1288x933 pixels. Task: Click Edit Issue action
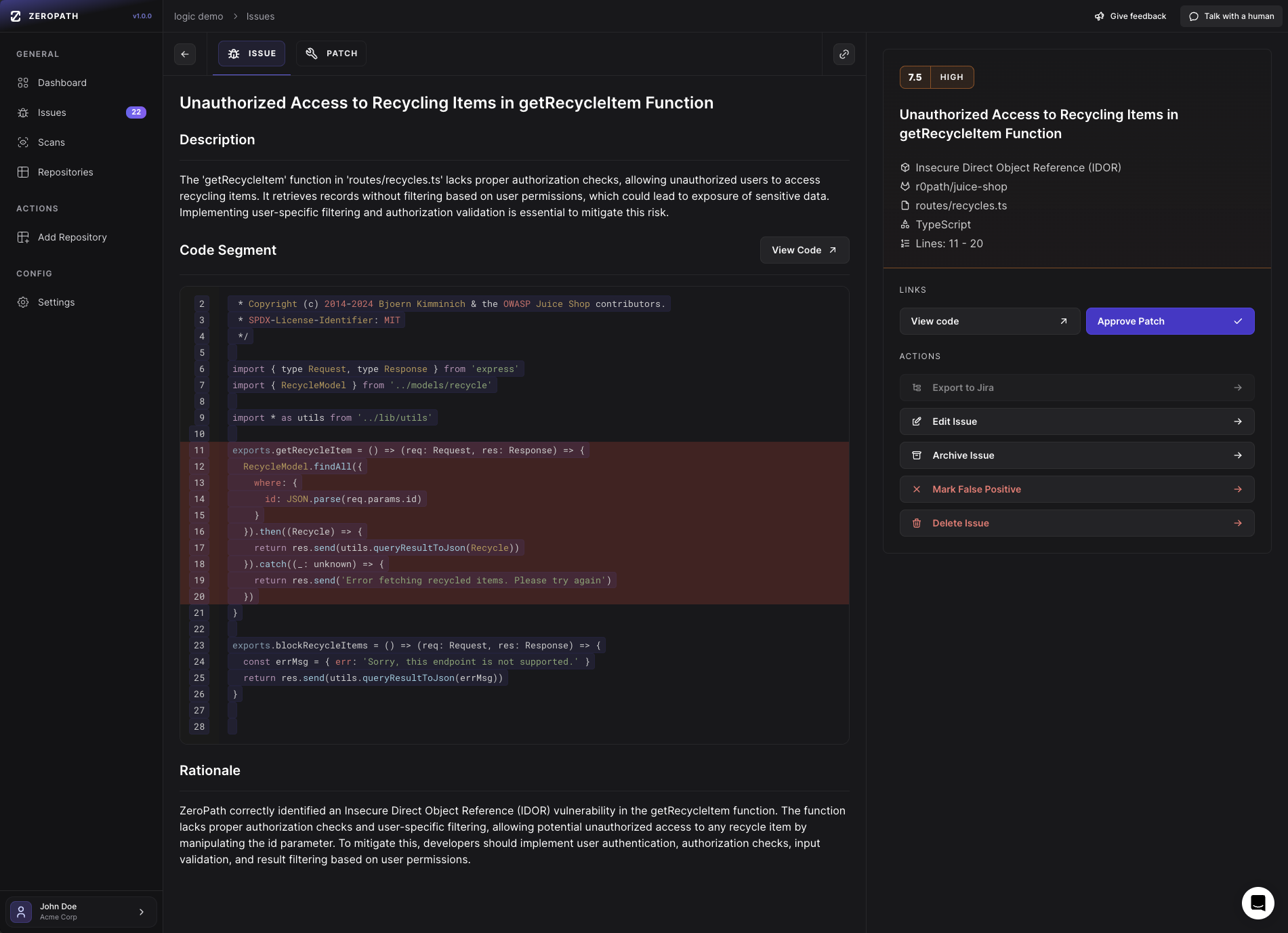(x=1077, y=421)
